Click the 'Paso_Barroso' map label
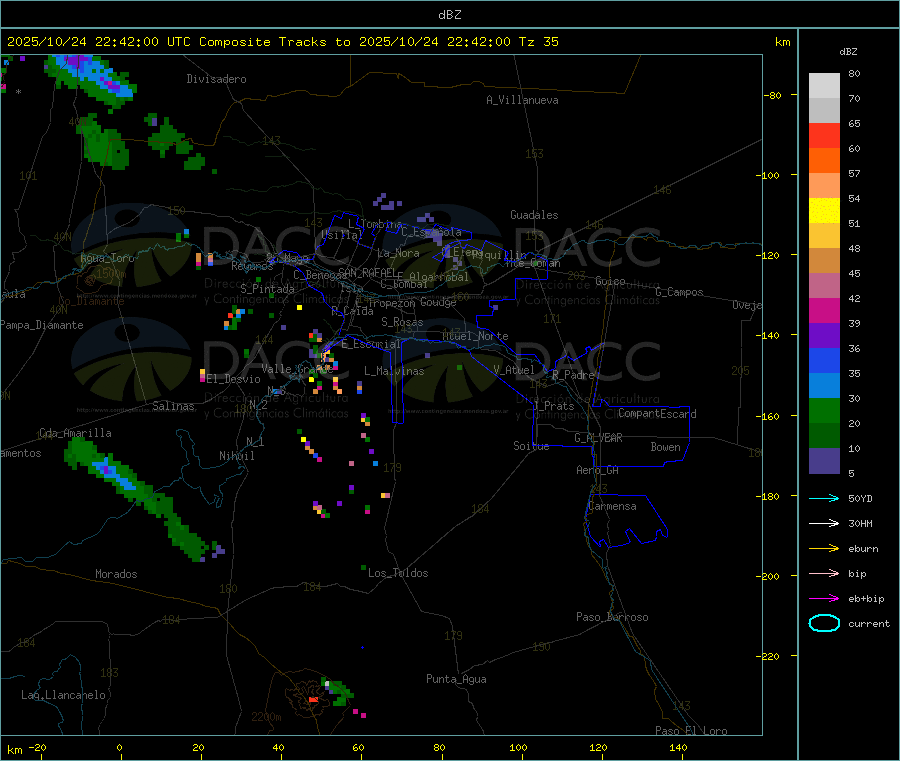900x761 pixels. coord(612,617)
